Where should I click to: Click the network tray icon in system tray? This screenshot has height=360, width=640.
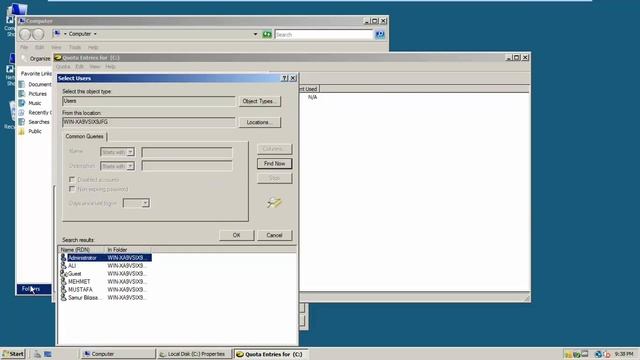tap(598, 354)
